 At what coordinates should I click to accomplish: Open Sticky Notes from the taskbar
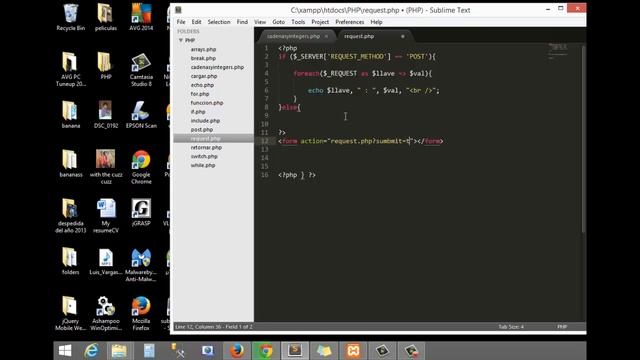pyautogui.click(x=324, y=351)
